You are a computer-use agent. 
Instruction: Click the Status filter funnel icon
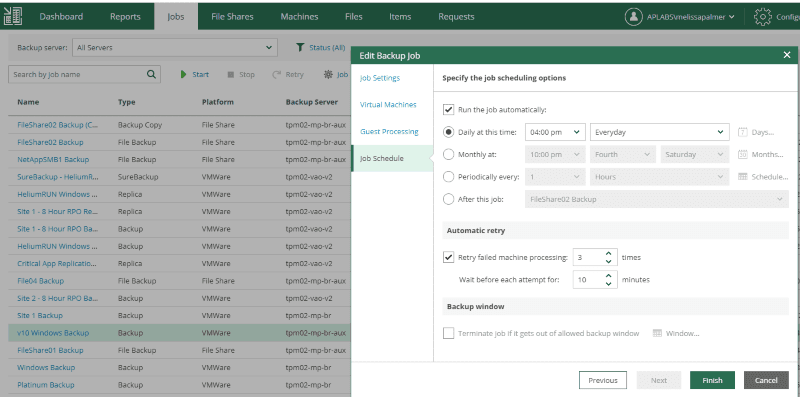tap(301, 47)
